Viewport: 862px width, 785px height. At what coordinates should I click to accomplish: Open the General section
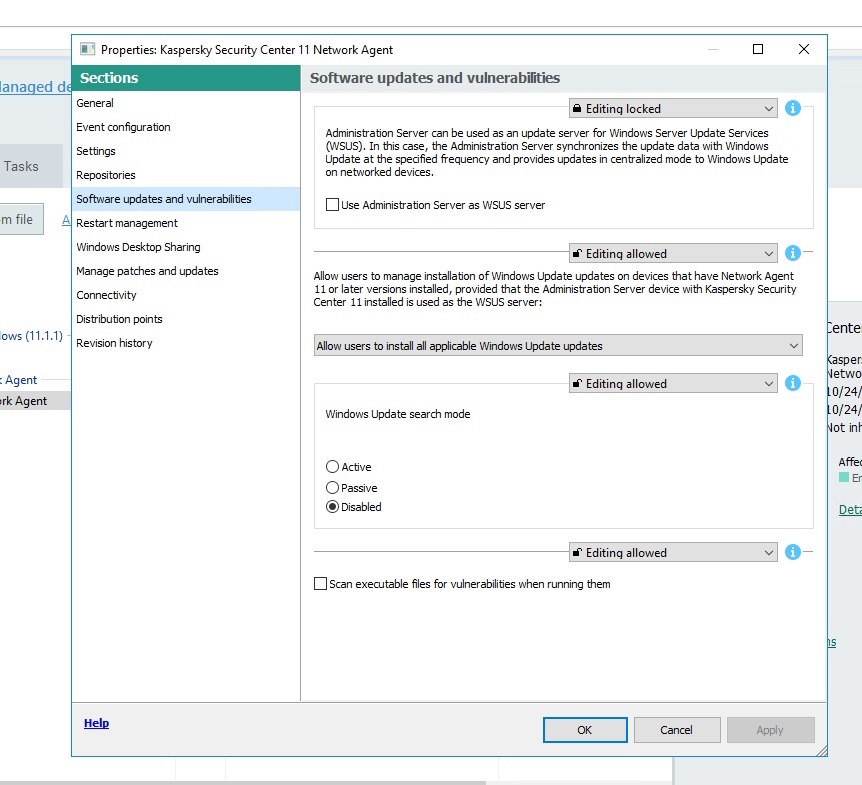point(186,103)
